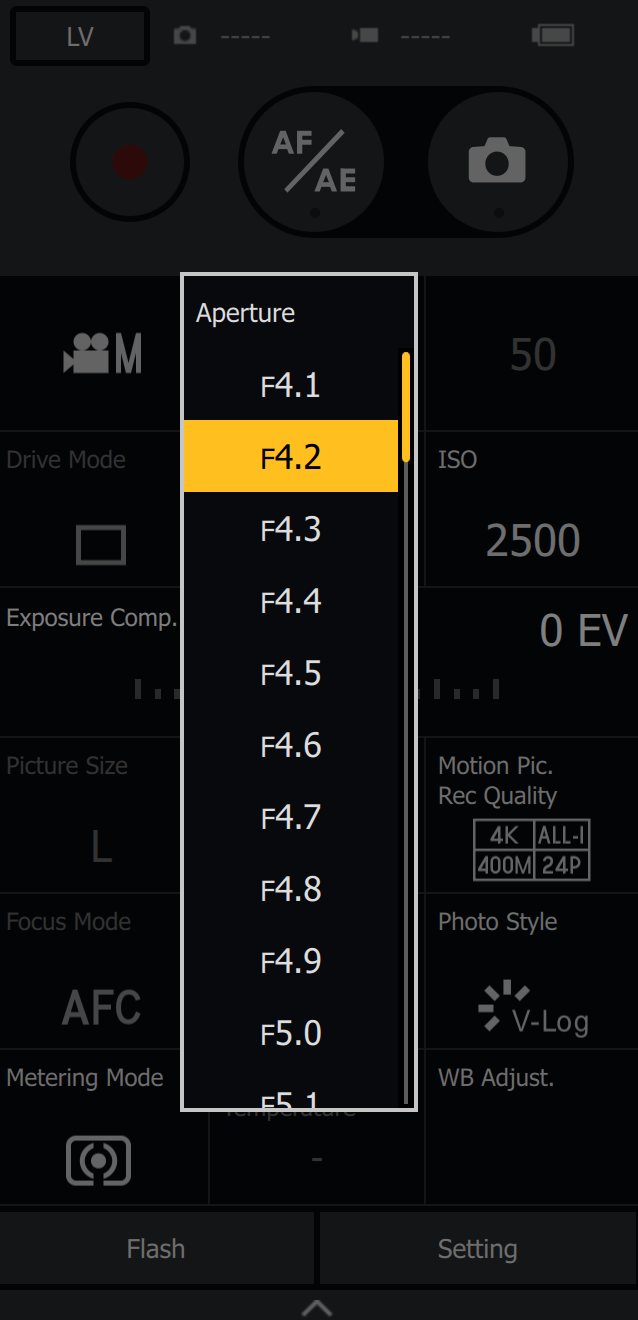Open the V-Log Photo Style icon
This screenshot has width=638, height=1320.
tap(532, 1007)
